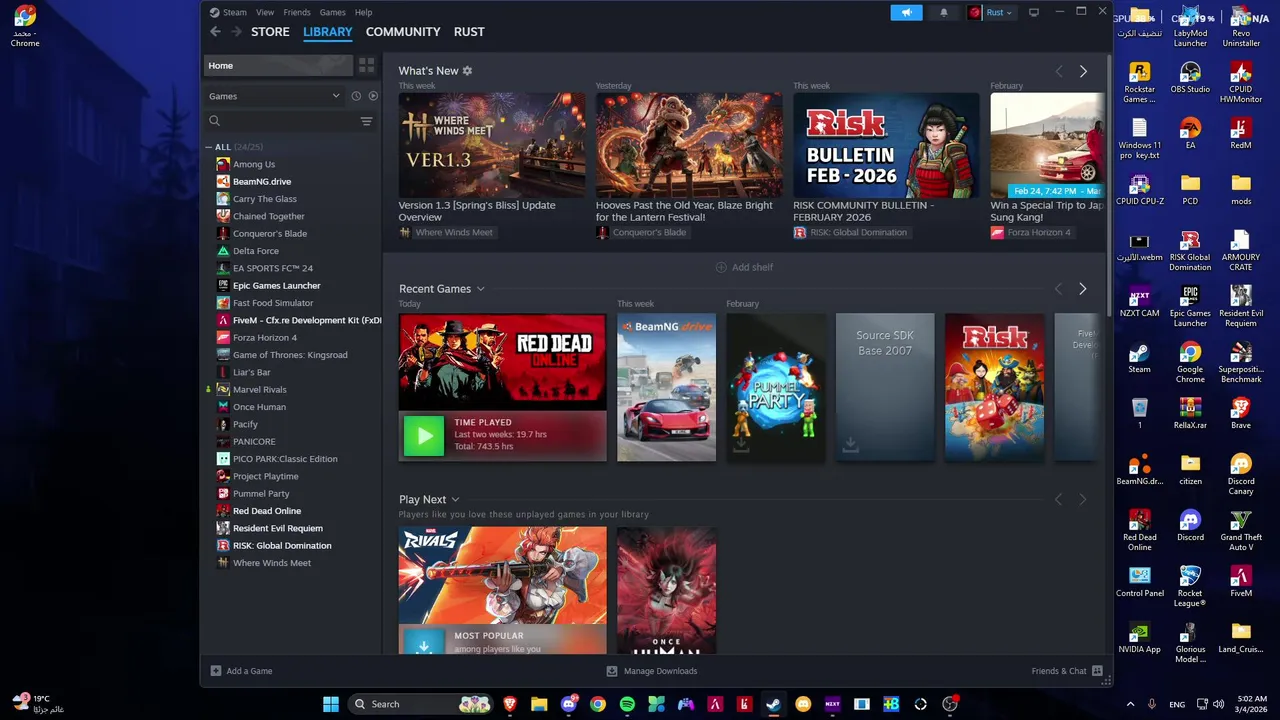Open Rocket League desktop shortcut

(1190, 587)
